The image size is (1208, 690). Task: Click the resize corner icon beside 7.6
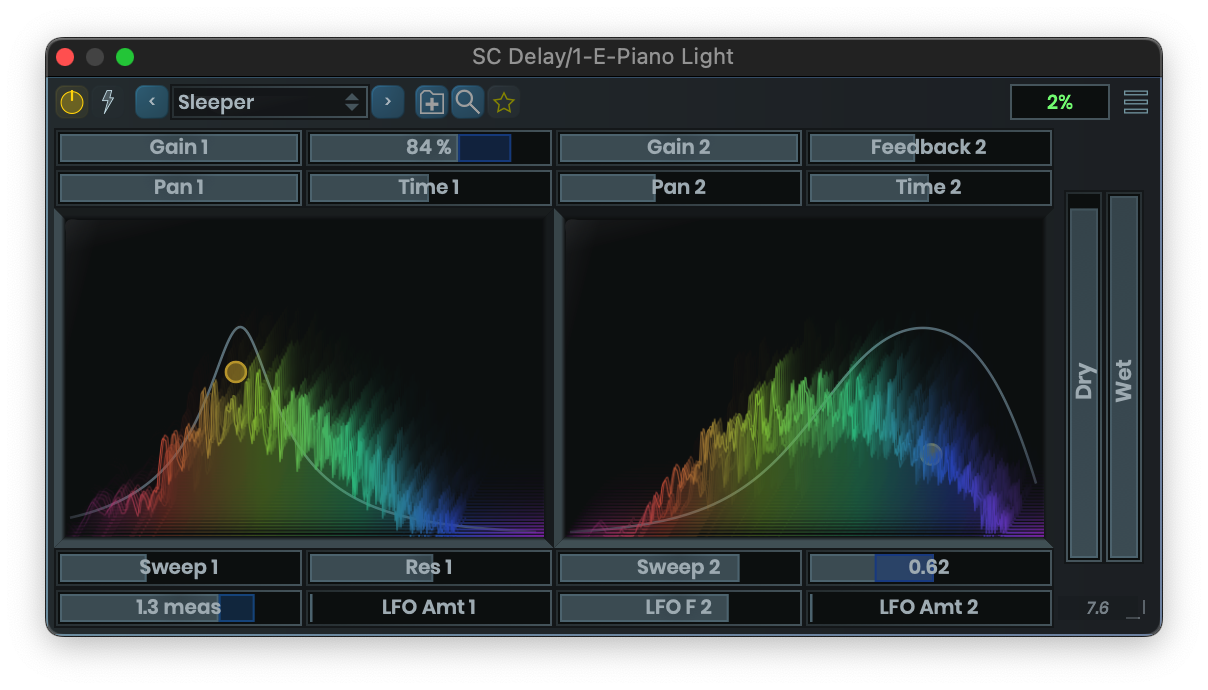(1135, 609)
